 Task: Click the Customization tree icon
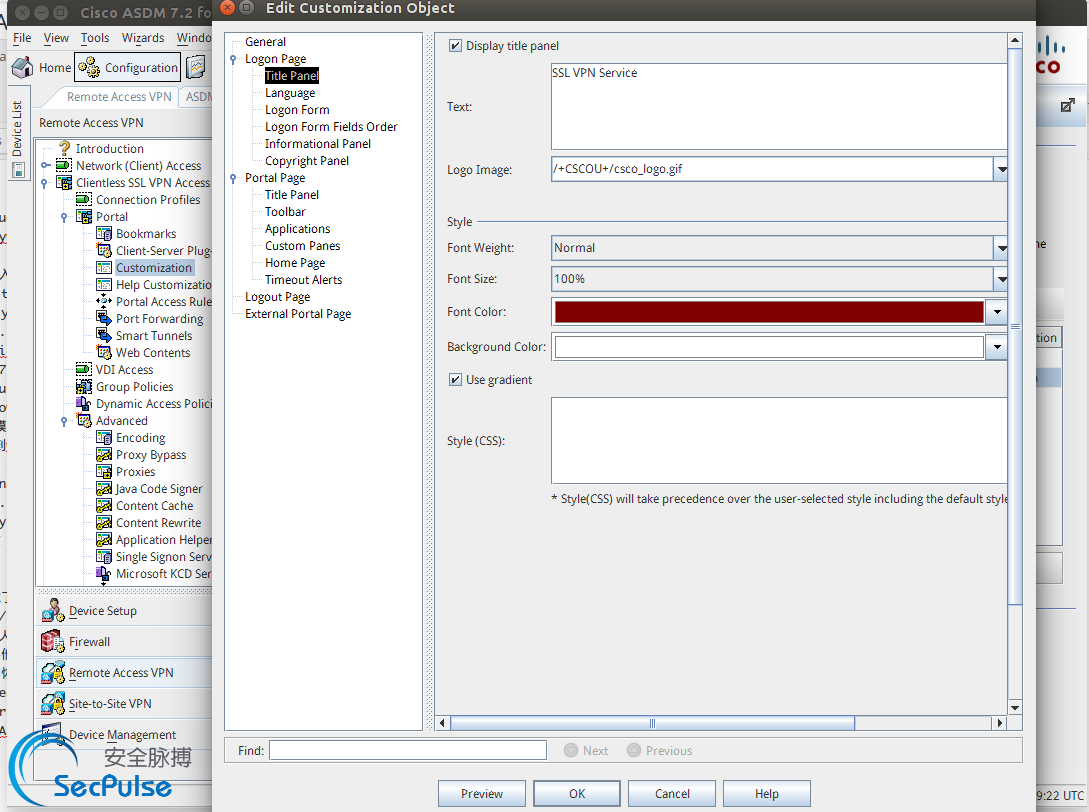point(103,267)
